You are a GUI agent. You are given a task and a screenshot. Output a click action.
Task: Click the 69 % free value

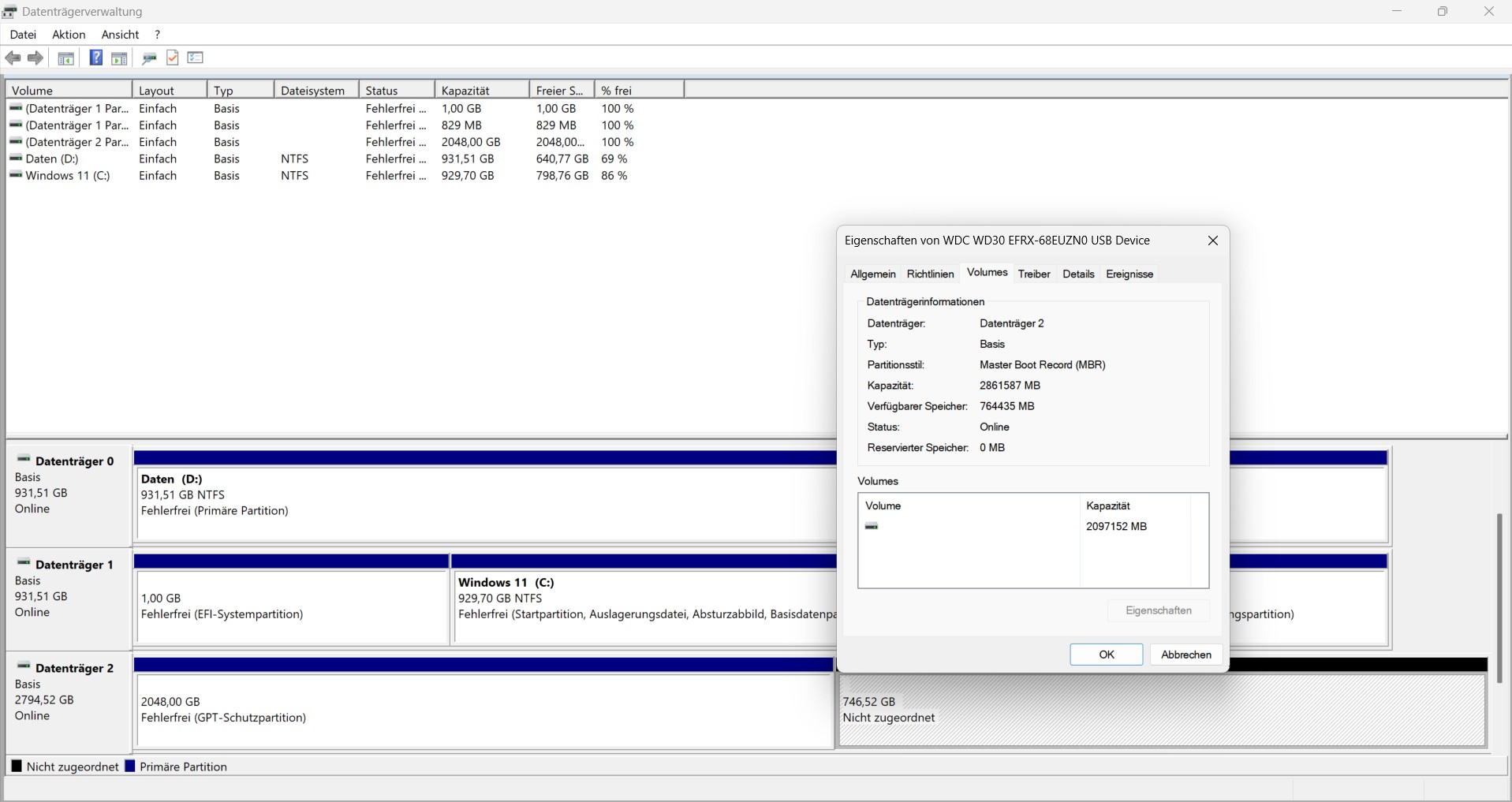(x=614, y=159)
